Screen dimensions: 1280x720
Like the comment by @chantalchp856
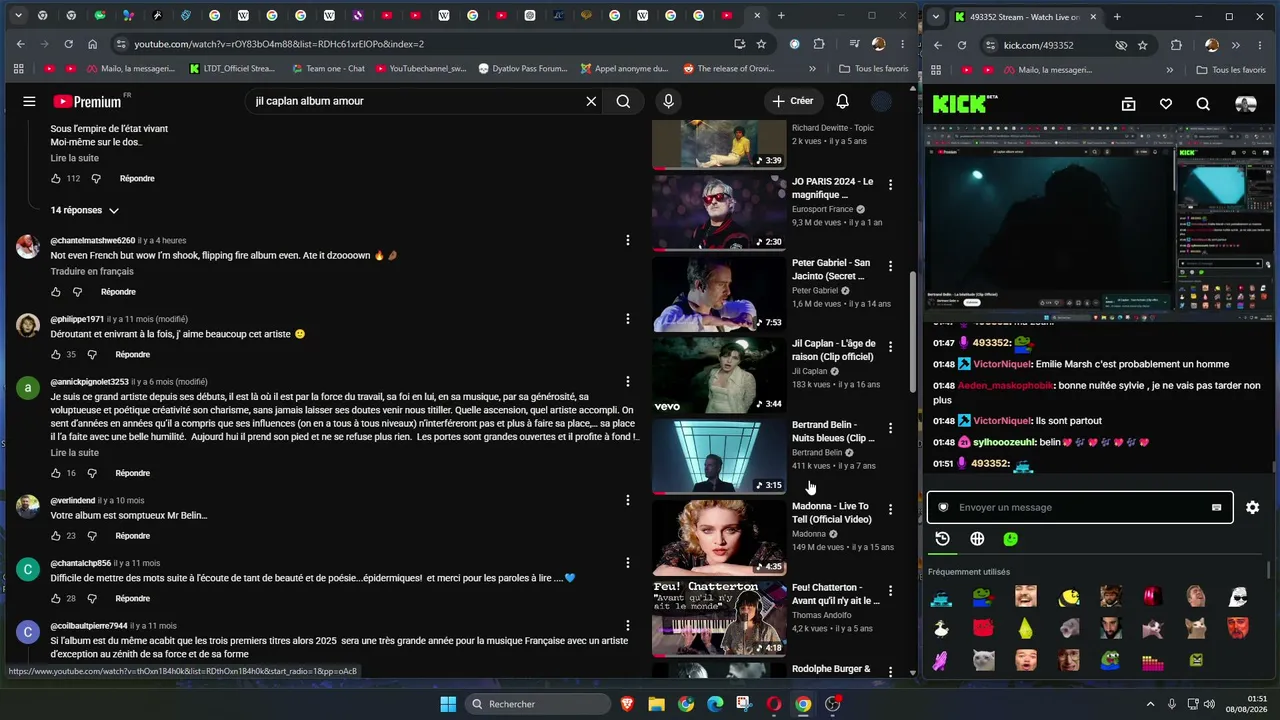click(56, 599)
